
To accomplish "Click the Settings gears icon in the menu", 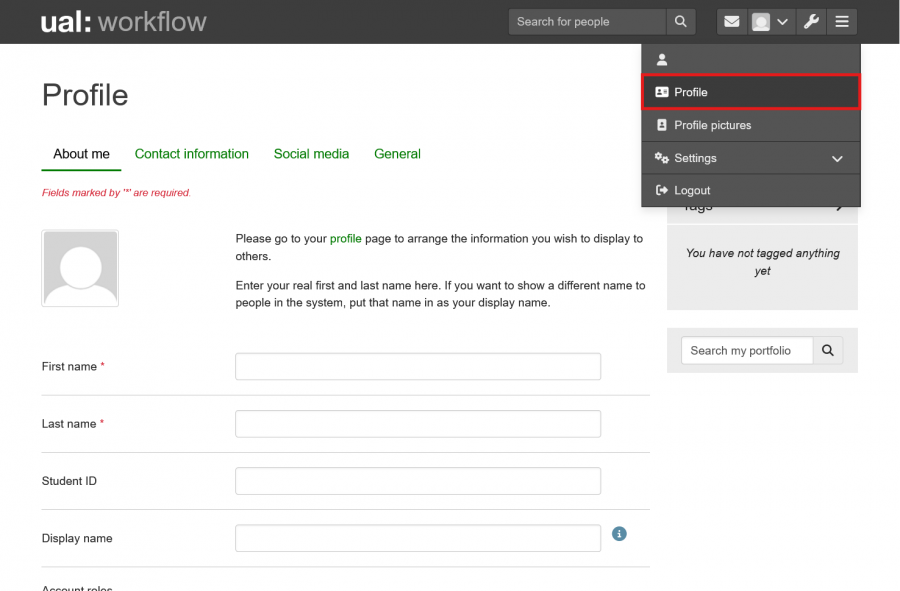I will [x=662, y=158].
